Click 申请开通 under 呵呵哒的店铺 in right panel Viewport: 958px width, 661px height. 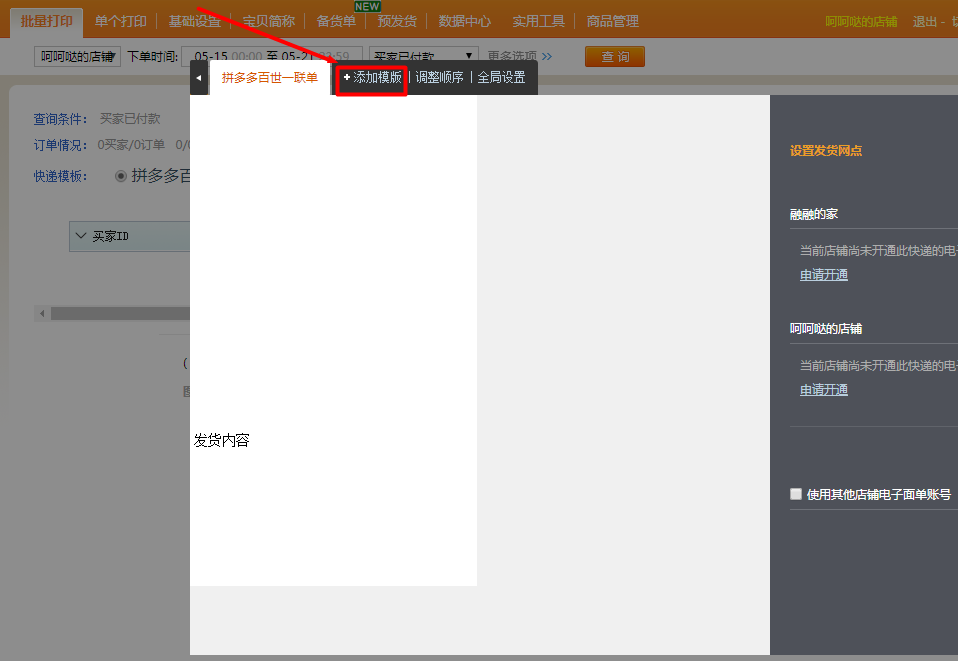point(823,390)
